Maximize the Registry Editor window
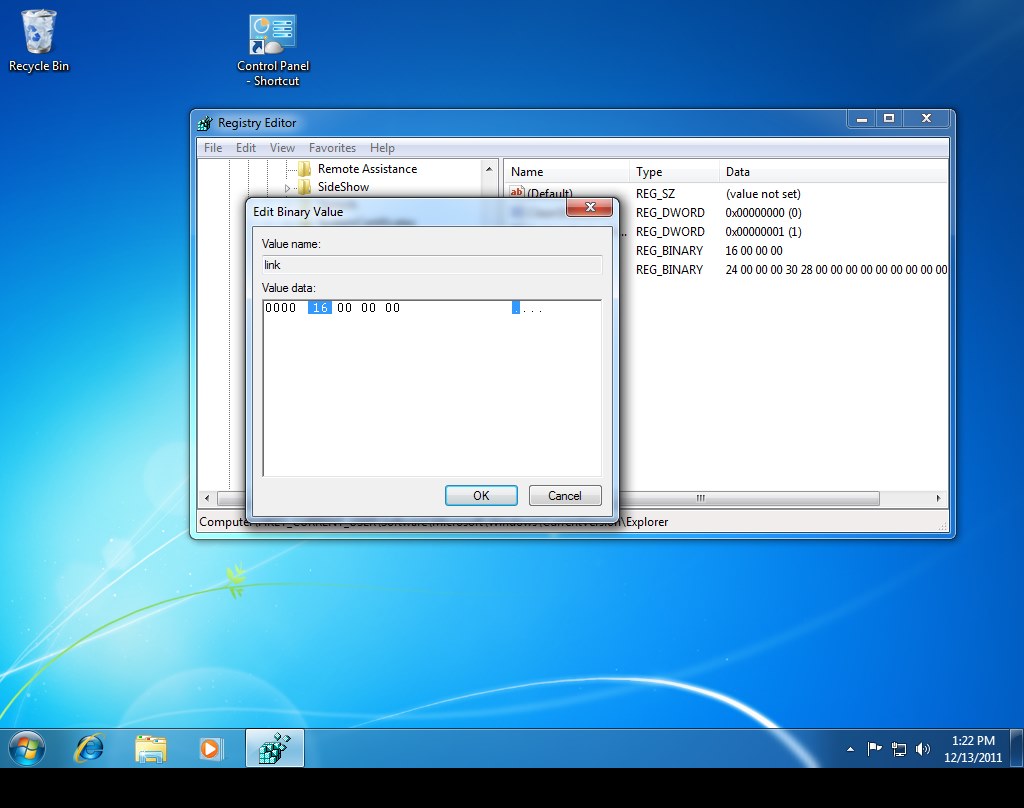The width and height of the screenshot is (1024, 808). pos(889,119)
